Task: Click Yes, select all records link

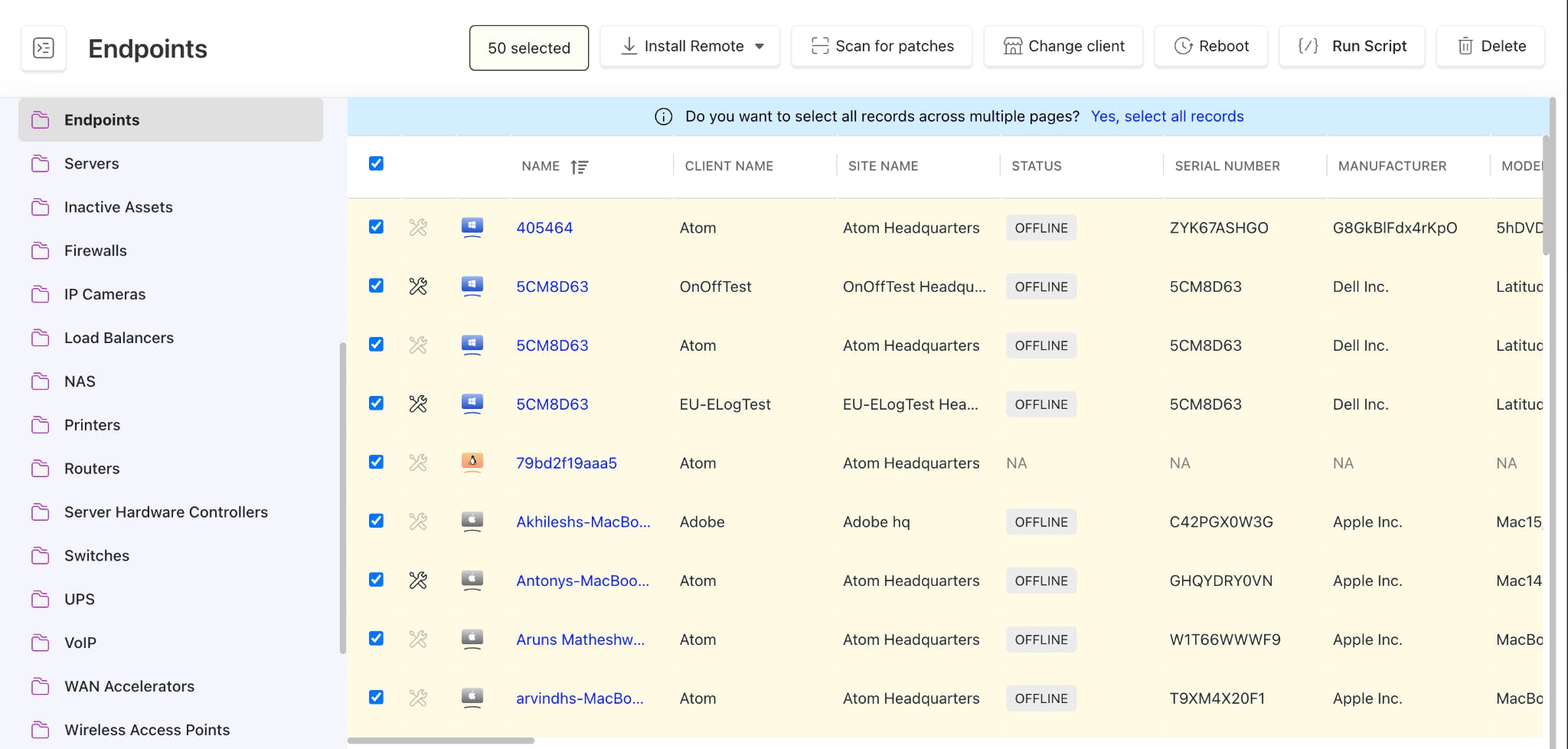Action: 1167,116
